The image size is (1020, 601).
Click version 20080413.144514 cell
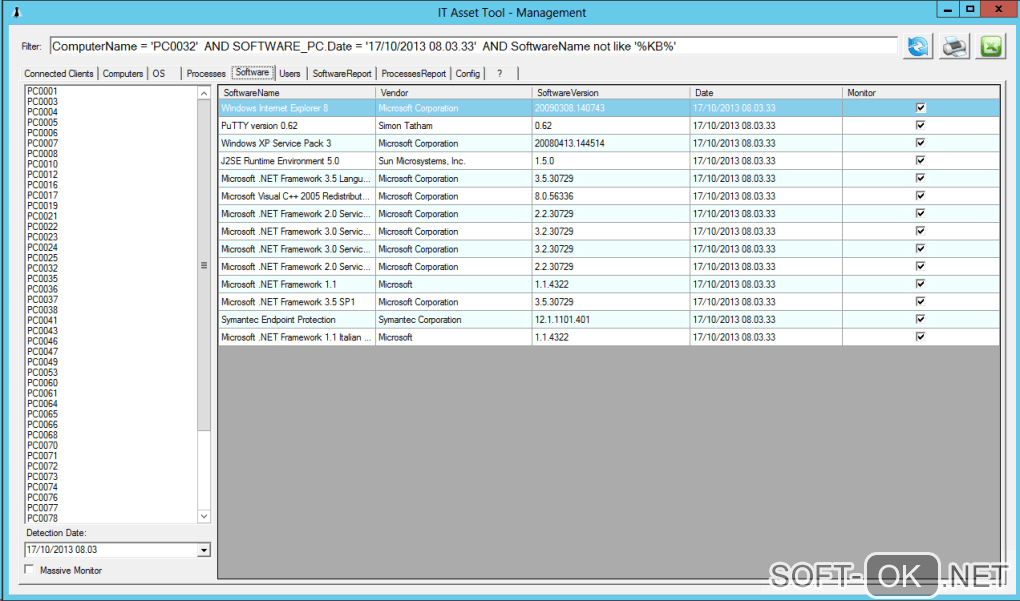[610, 143]
